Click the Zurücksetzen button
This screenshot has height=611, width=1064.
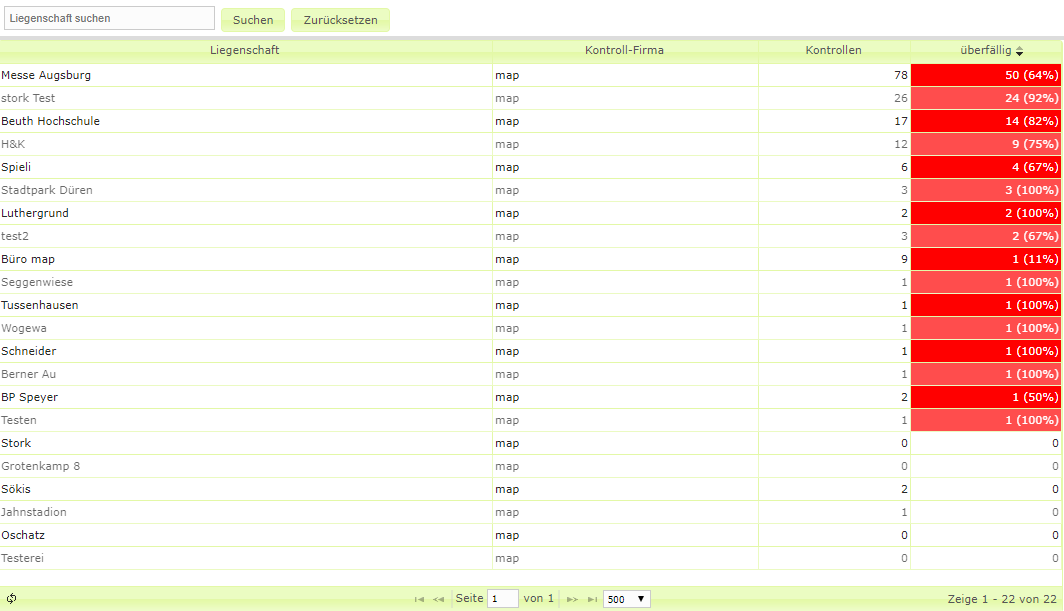(x=340, y=20)
